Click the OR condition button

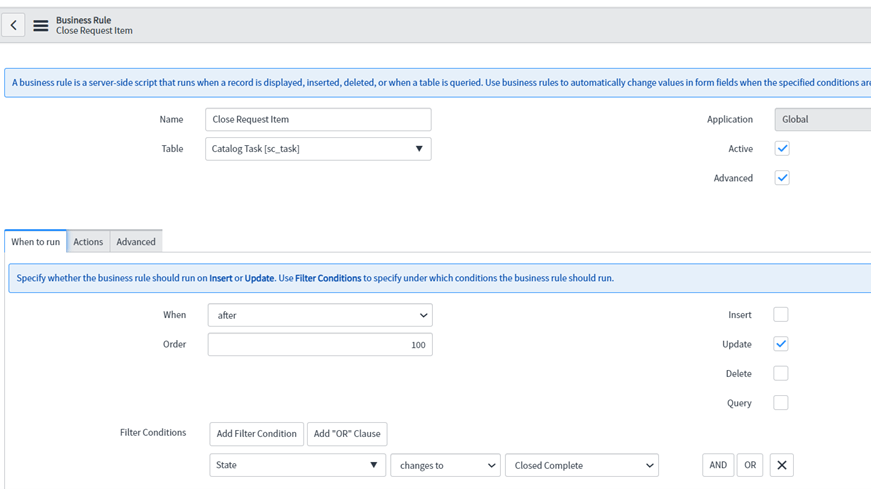pos(750,465)
